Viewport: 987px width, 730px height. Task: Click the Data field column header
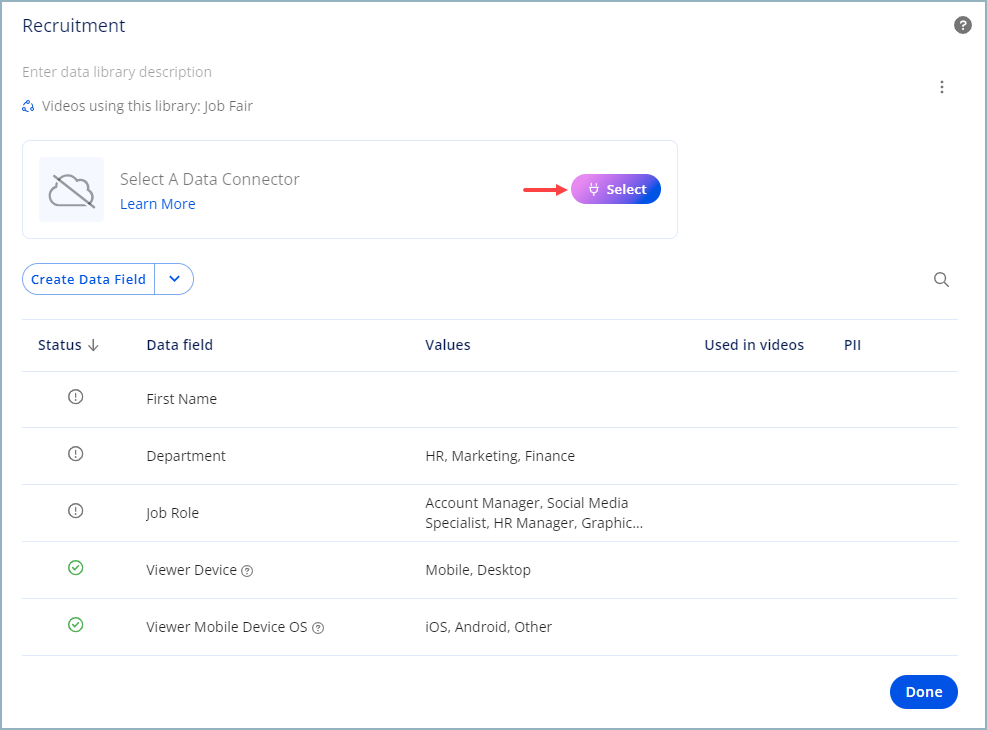tap(179, 345)
